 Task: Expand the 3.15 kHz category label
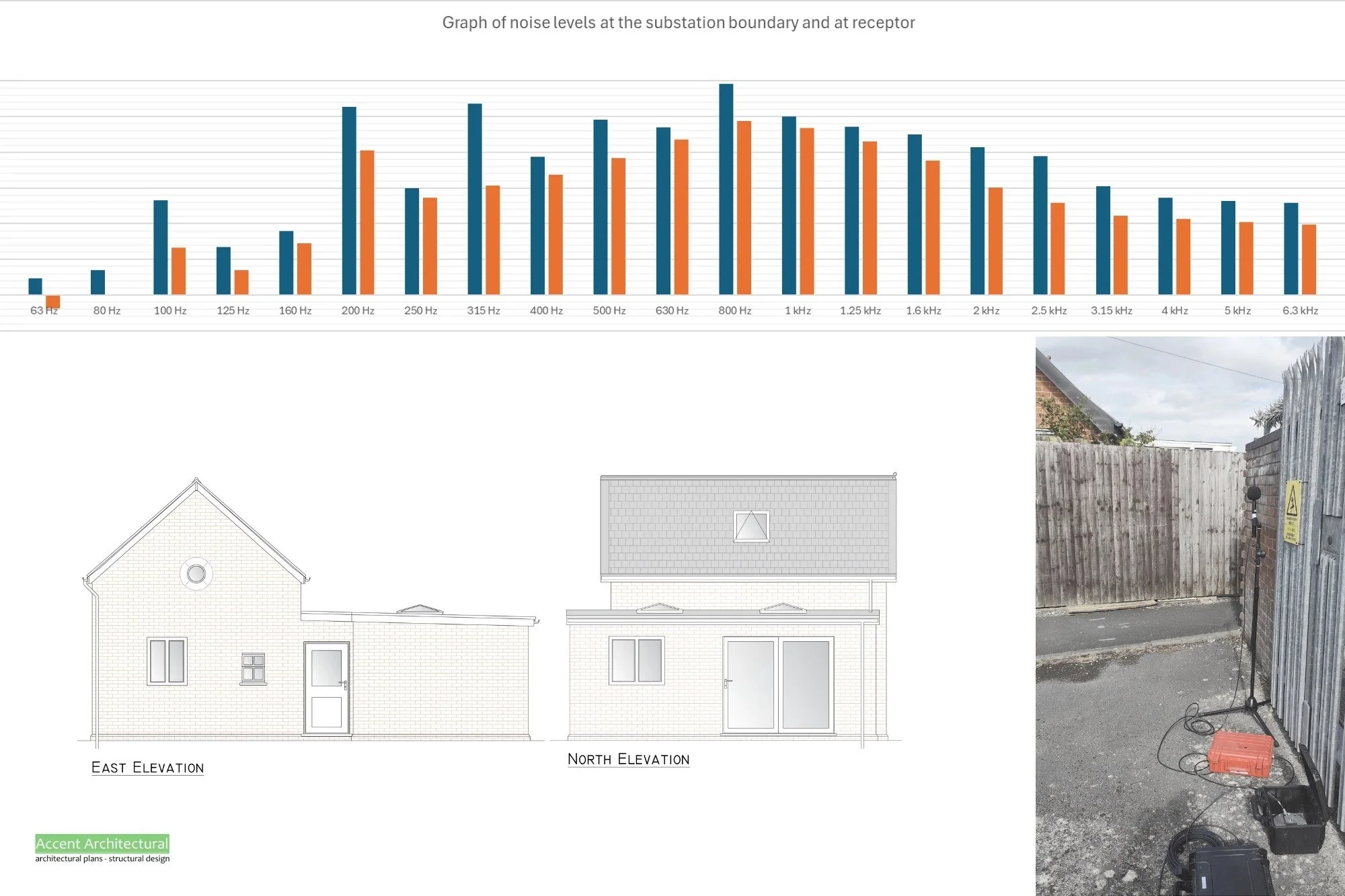tap(1111, 311)
